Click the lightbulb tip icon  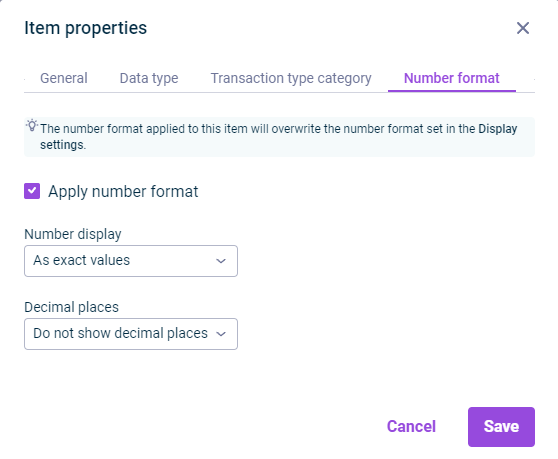tap(32, 125)
